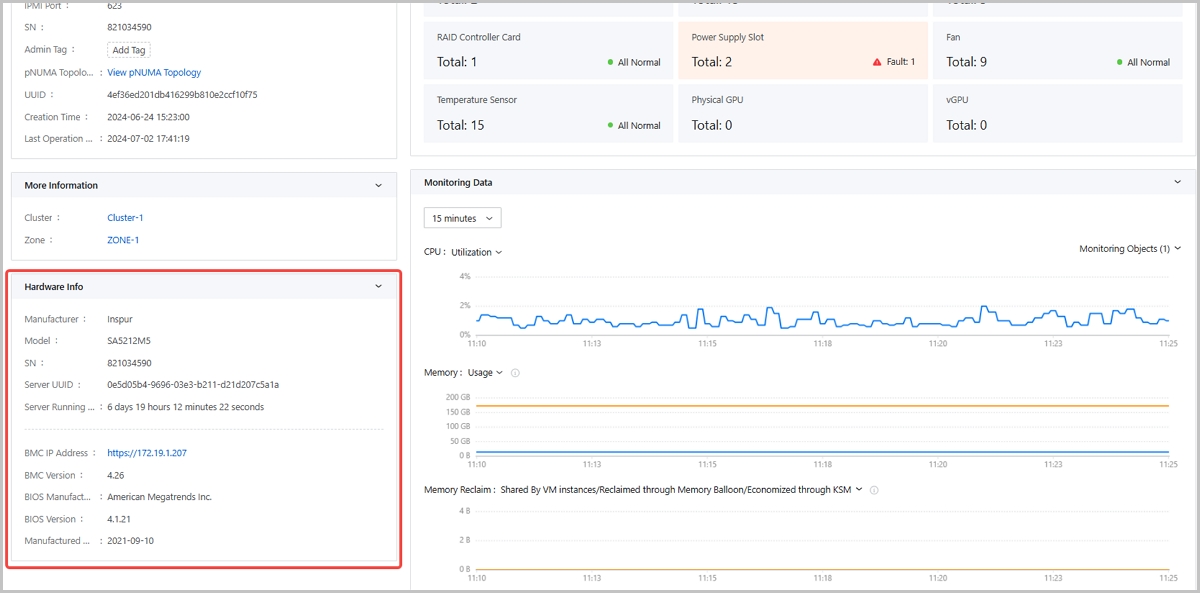Image resolution: width=1200 pixels, height=593 pixels.
Task: Select the Physical GPU card
Action: point(802,113)
